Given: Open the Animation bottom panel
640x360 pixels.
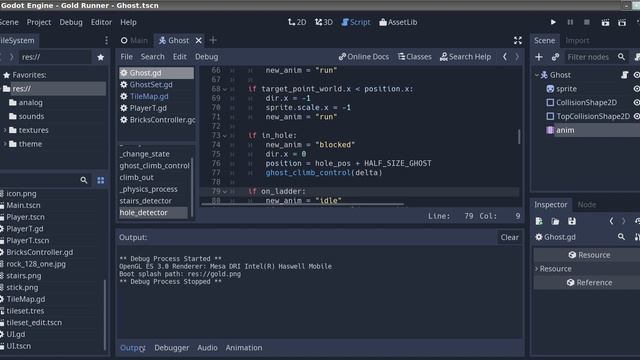Looking at the screenshot, I should pyautogui.click(x=244, y=348).
